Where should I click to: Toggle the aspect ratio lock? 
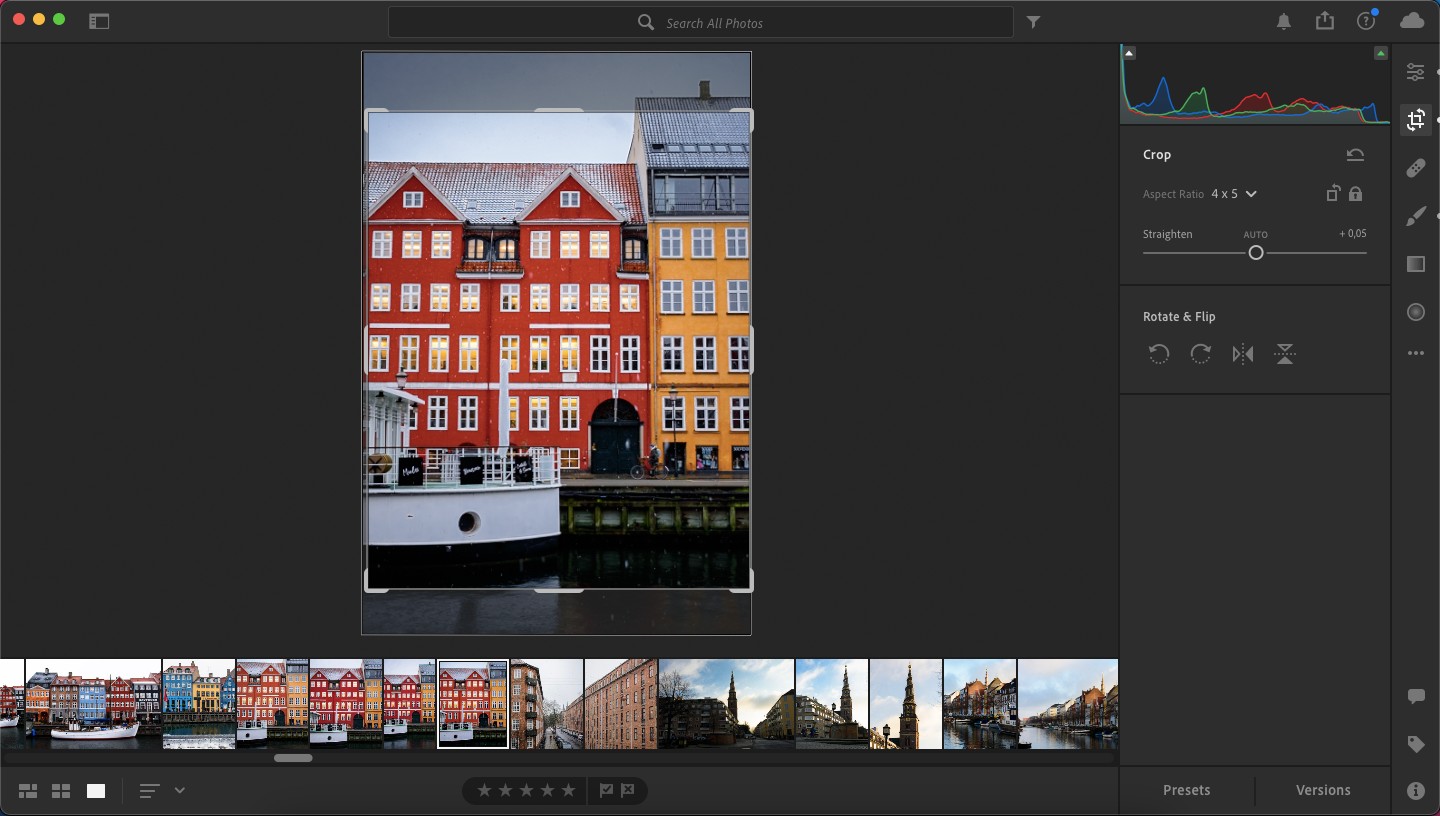(1355, 194)
